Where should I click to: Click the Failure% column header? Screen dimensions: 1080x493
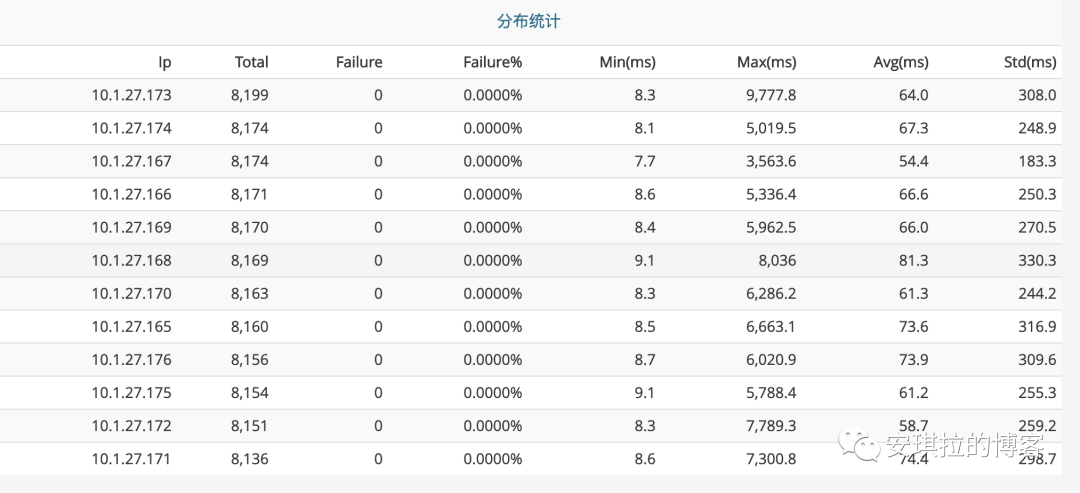pyautogui.click(x=492, y=62)
